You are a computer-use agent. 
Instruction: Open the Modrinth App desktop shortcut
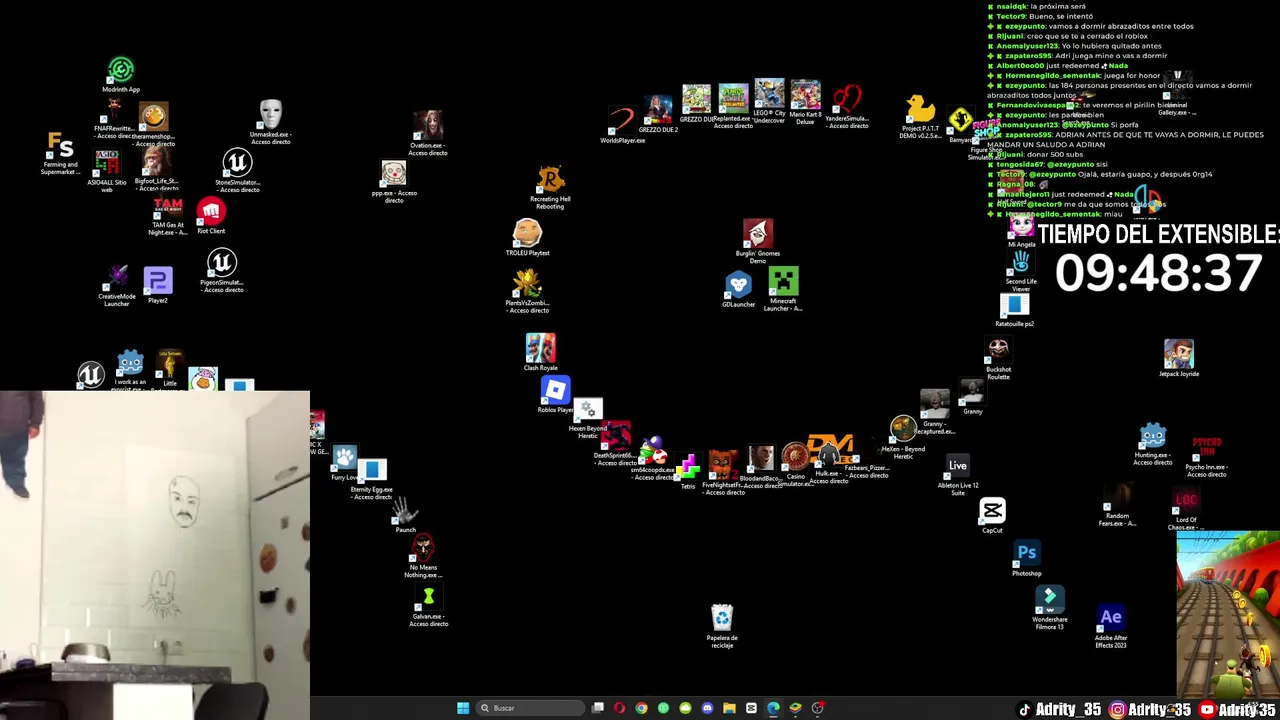(121, 75)
